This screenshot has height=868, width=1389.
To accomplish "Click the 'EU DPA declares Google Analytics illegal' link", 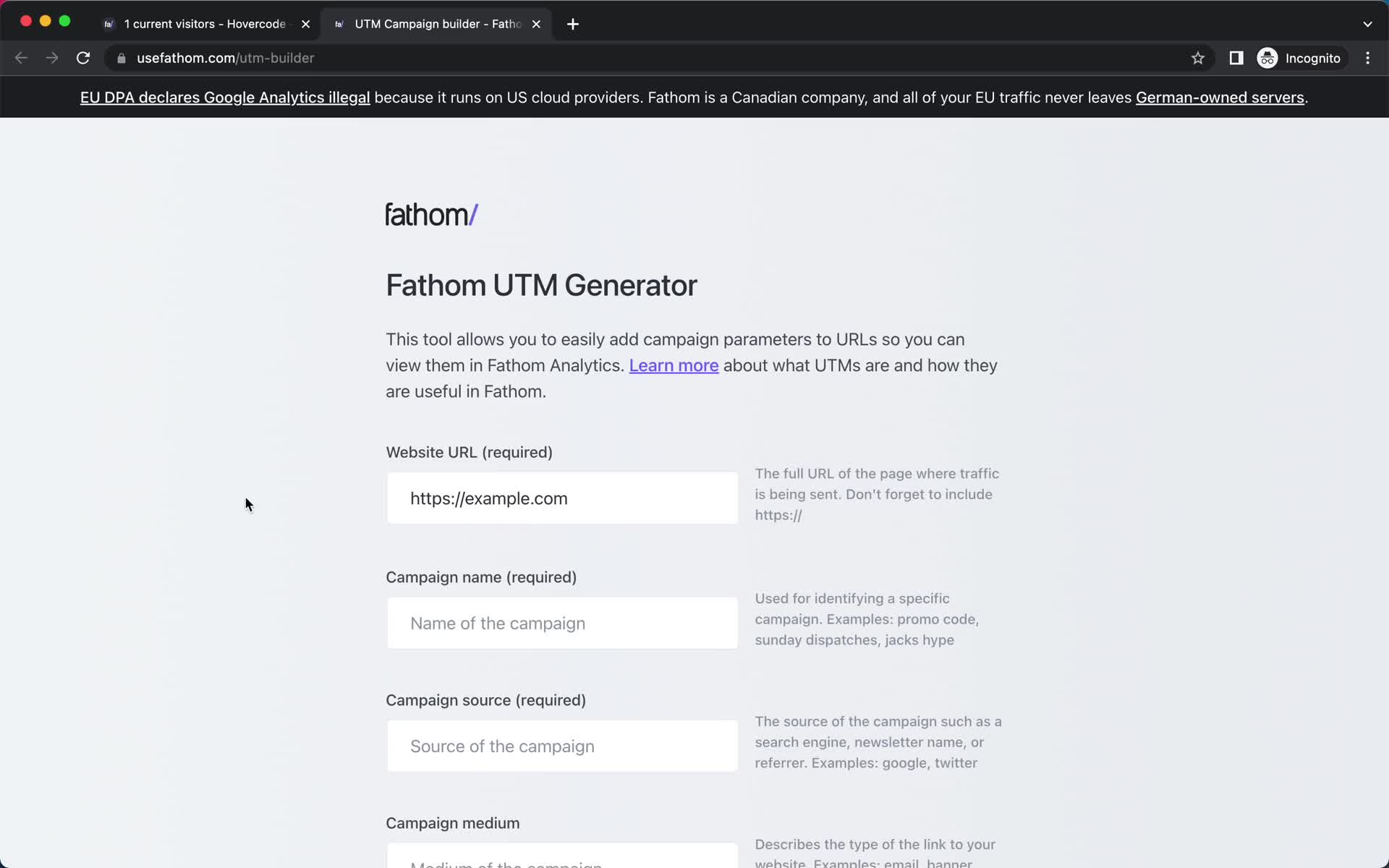I will [225, 97].
